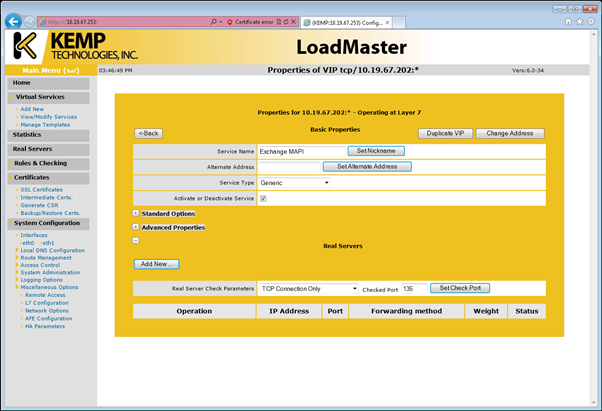Expand the Standard Options section

[136, 213]
